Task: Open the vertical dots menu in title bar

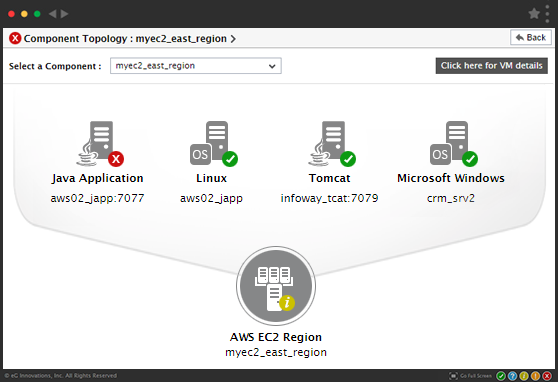Action: click(548, 14)
